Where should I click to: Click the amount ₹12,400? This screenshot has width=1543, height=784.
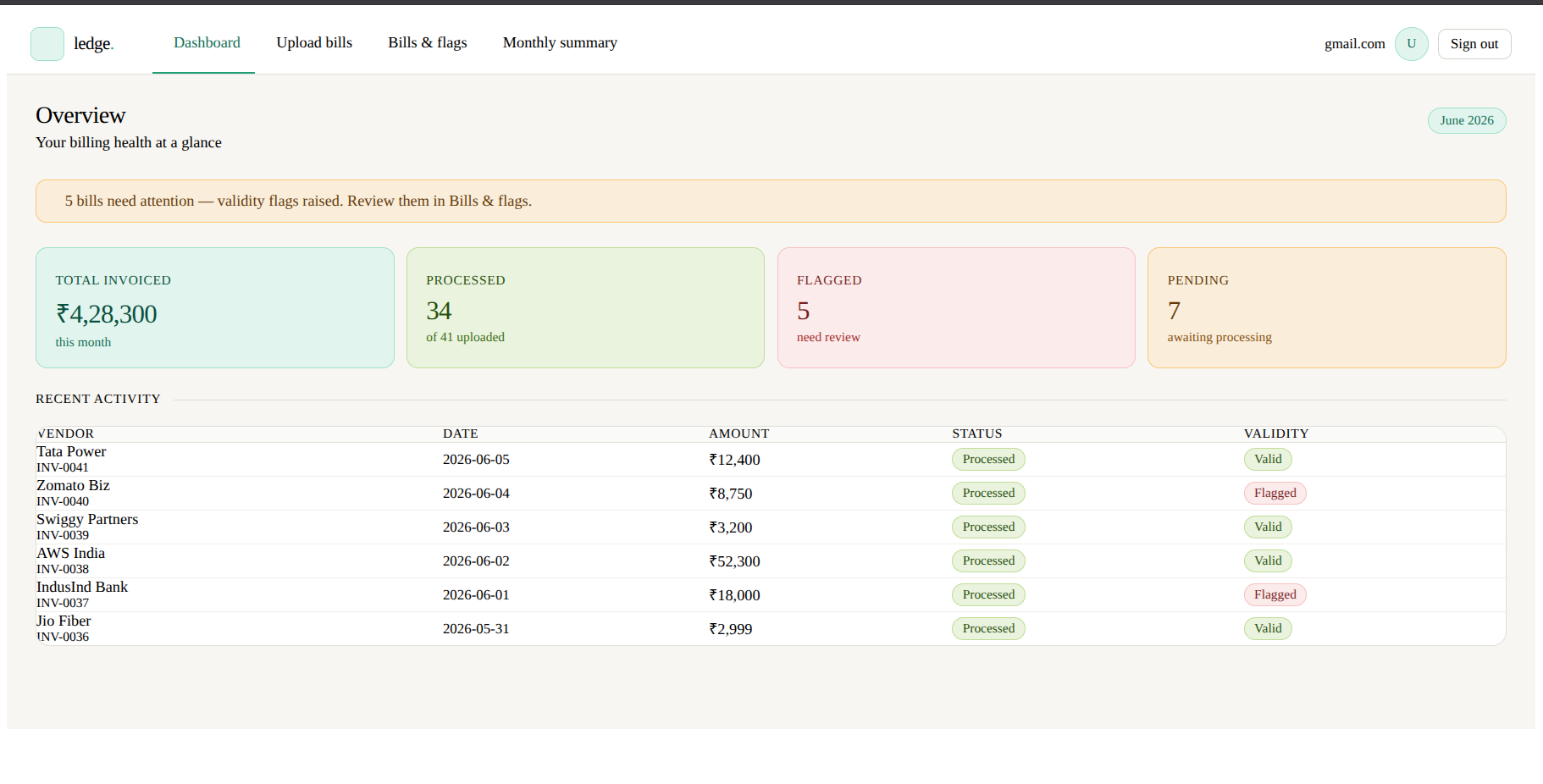(734, 460)
